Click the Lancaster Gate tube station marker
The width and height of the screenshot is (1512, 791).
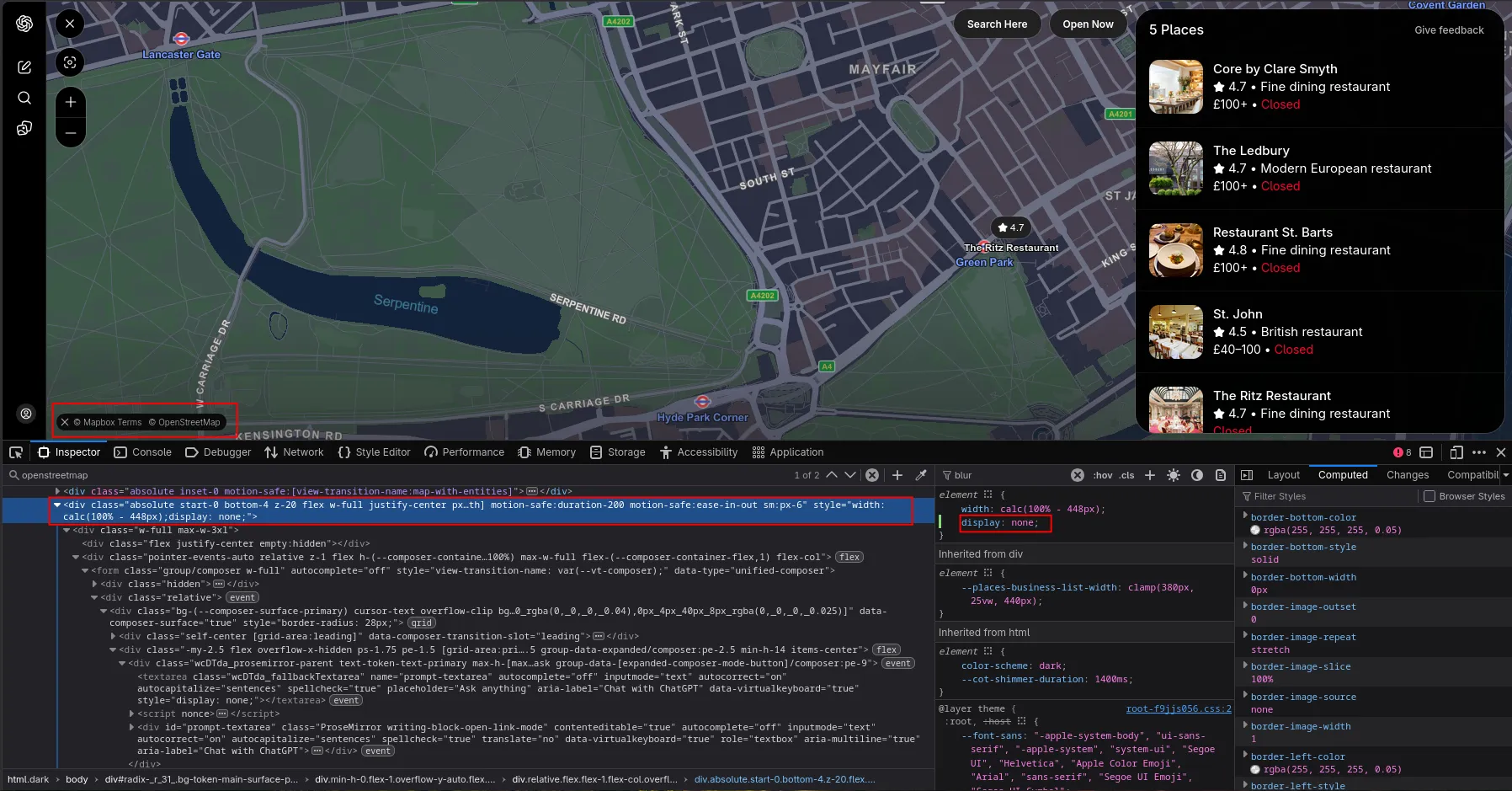(x=181, y=39)
